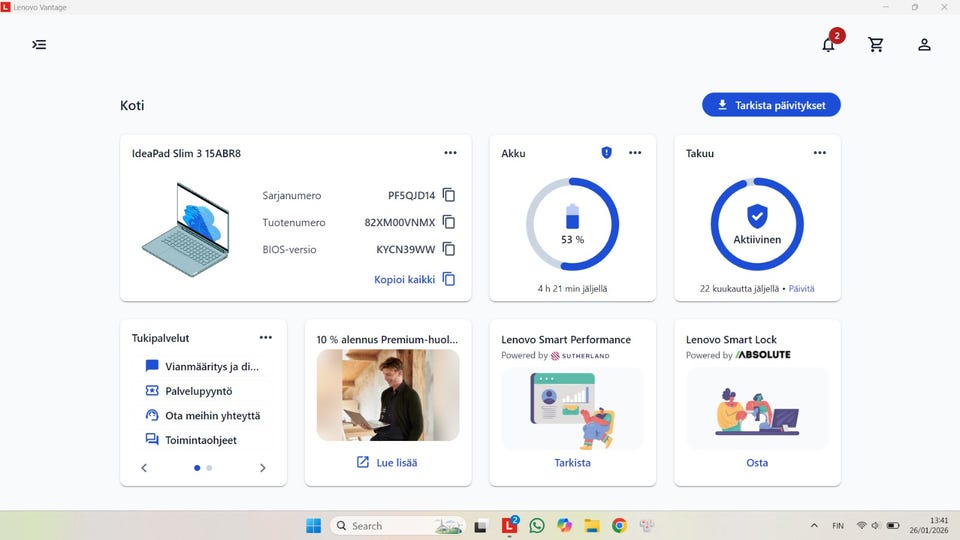Click 22 kuukautta jäljellä text
The height and width of the screenshot is (540, 960).
point(740,288)
